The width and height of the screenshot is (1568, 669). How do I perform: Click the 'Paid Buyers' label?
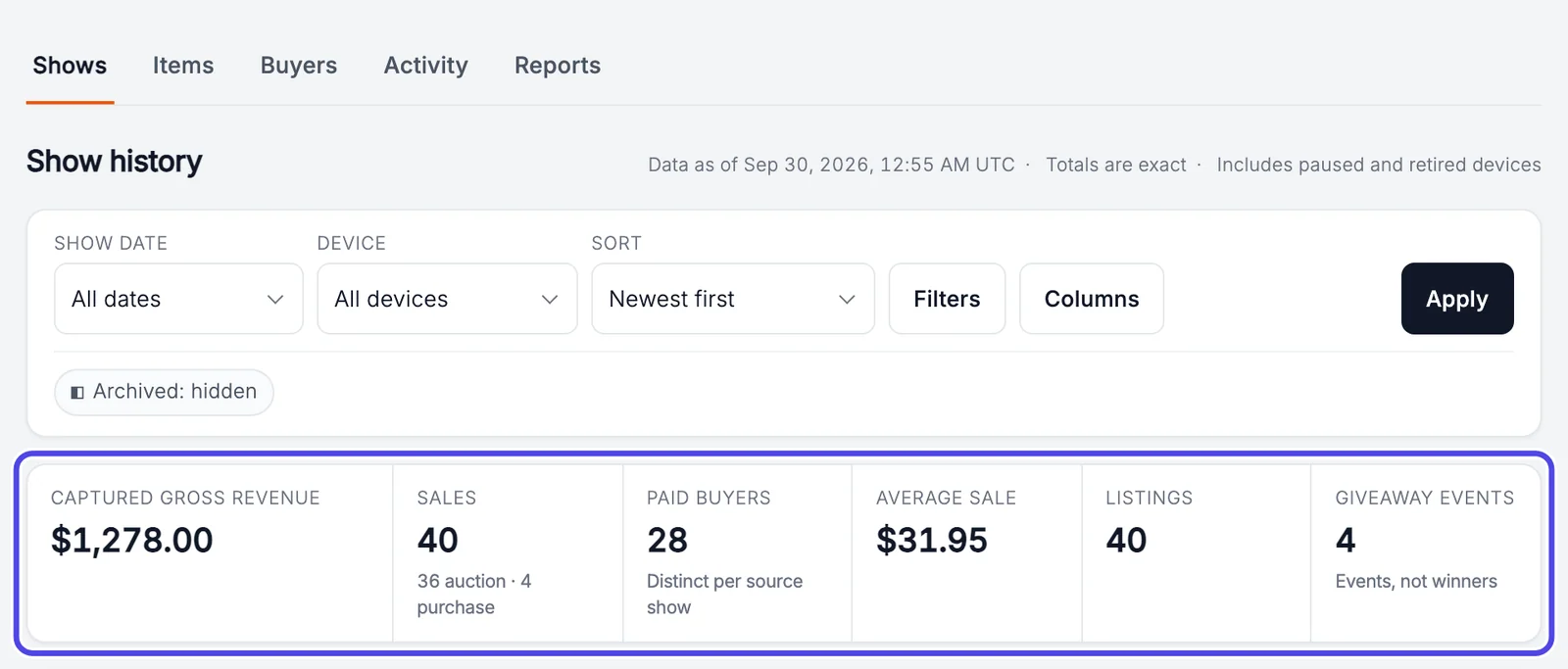709,498
